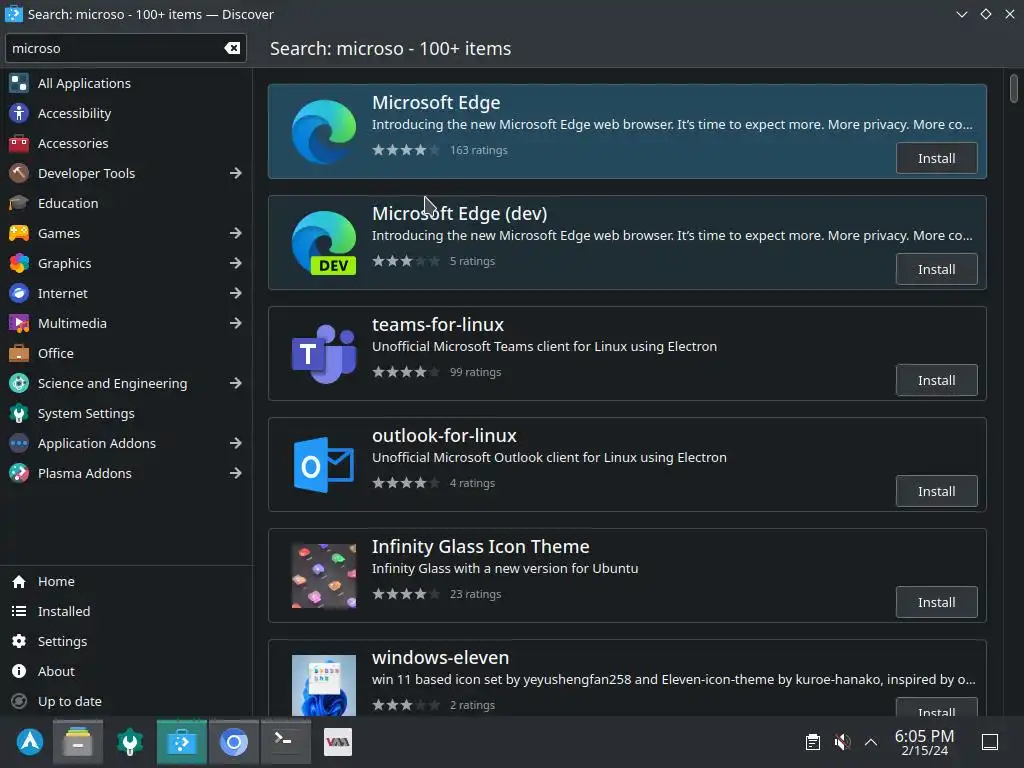Open the application launcher in taskbar
Image resolution: width=1024 pixels, height=768 pixels.
[x=29, y=742]
